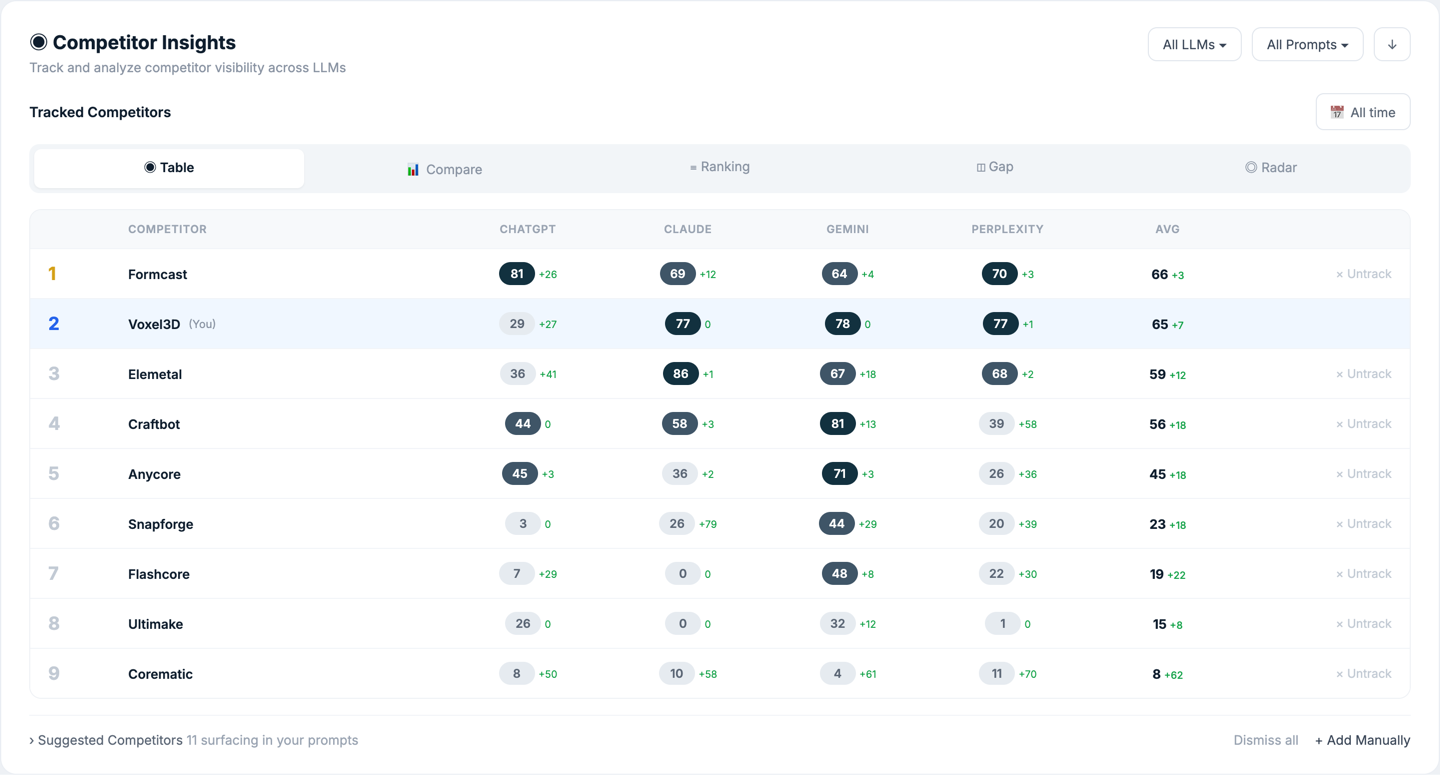Click Elemetal's Perplexity score 68
The width and height of the screenshot is (1440, 776).
point(1000,374)
